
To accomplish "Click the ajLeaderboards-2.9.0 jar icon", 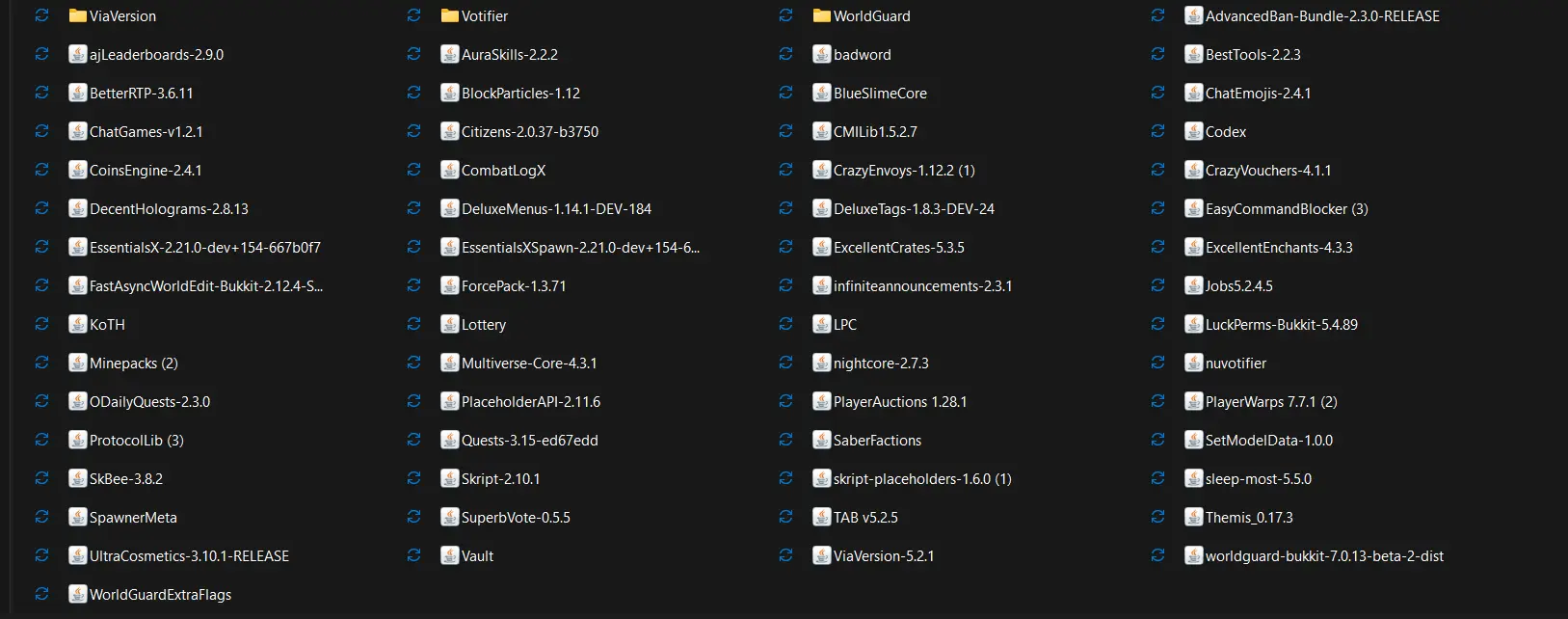I will [78, 54].
